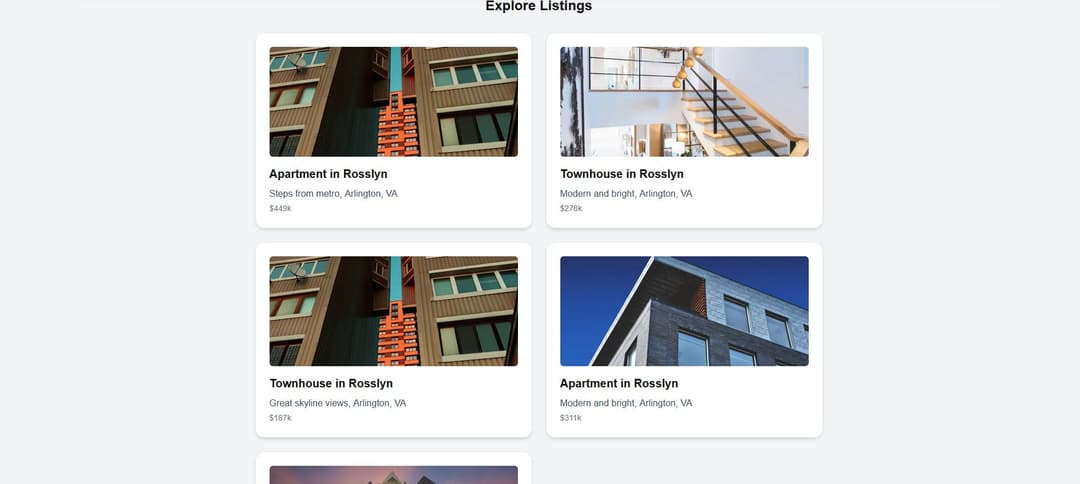The width and height of the screenshot is (1080, 484).
Task: Open Apartment in Rosslyn title priced $311k
Action: click(619, 383)
